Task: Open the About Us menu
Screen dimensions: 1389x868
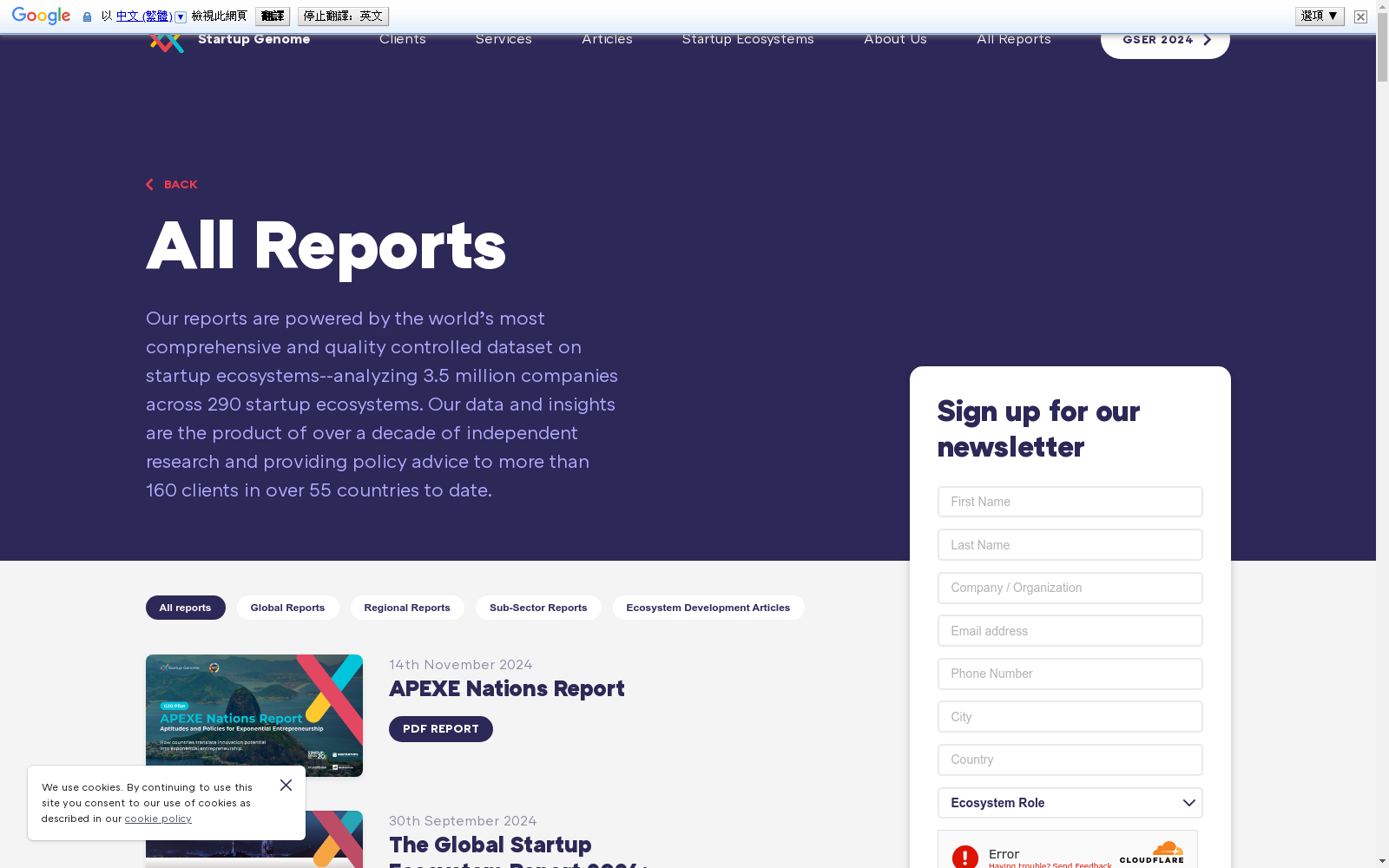Action: coord(895,40)
